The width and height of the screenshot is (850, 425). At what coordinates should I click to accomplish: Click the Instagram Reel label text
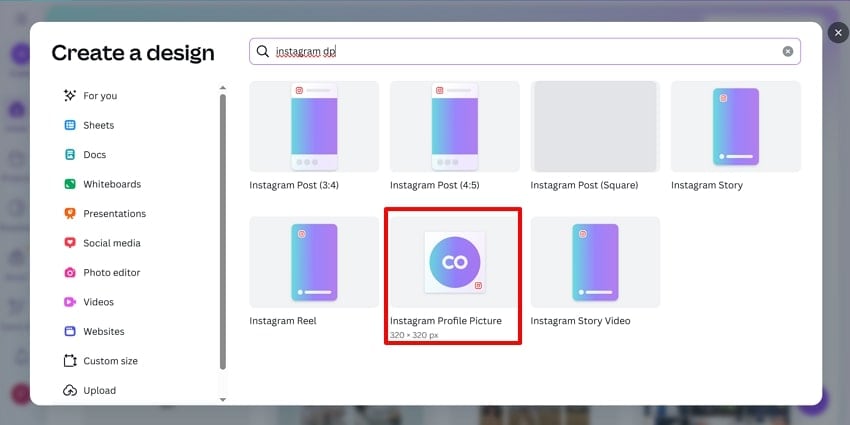283,321
